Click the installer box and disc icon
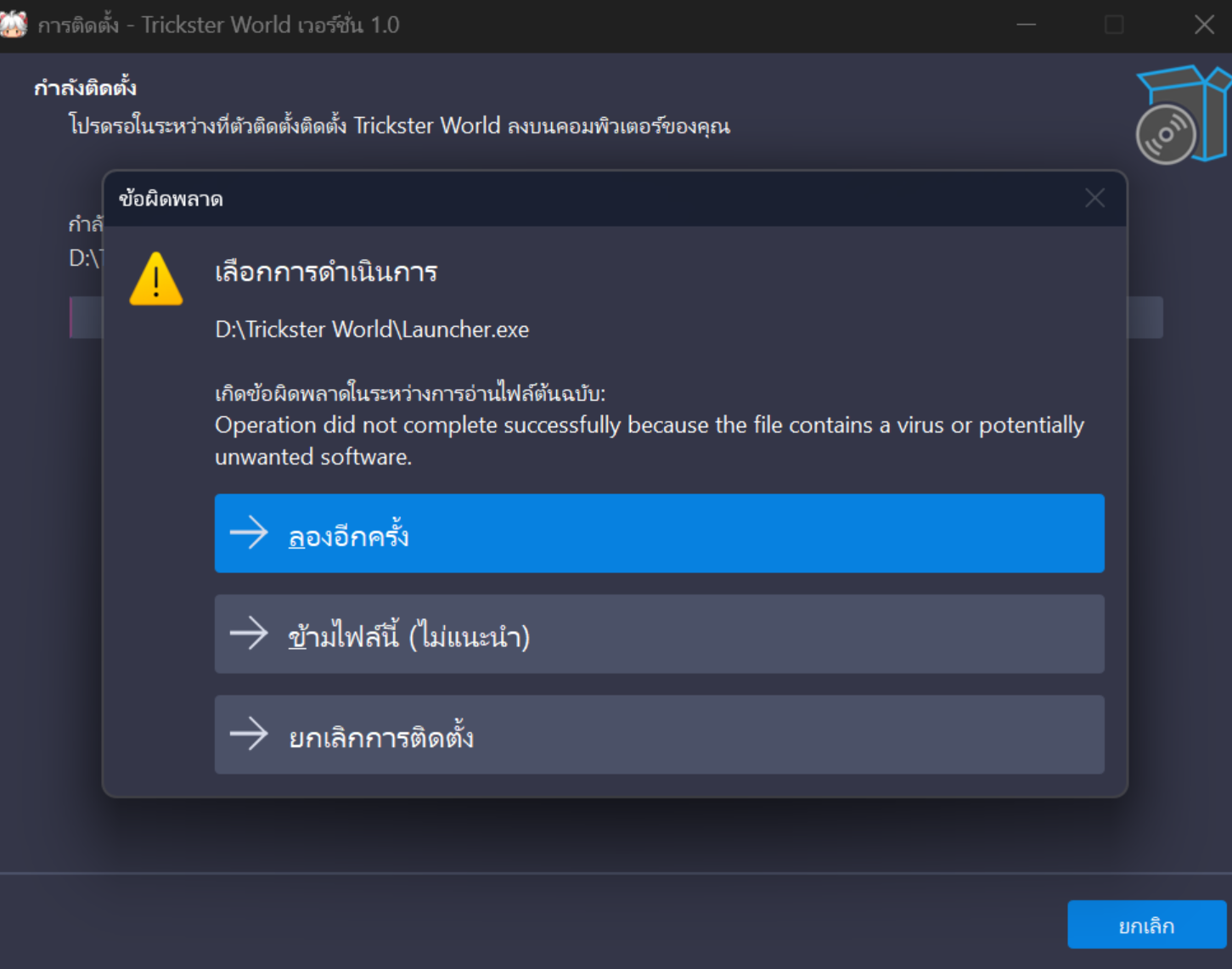The height and width of the screenshot is (969, 1232). coord(1182,115)
